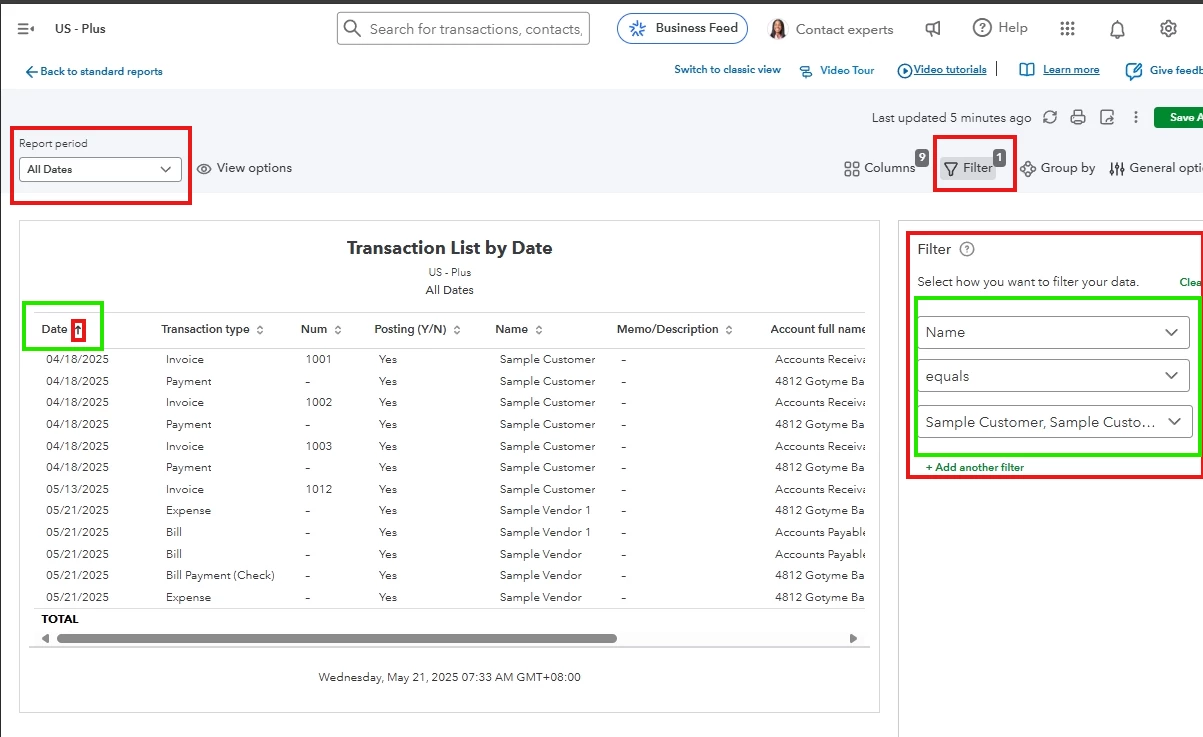Open the Columns options
Viewport: 1203px width, 737px height.
pos(880,168)
